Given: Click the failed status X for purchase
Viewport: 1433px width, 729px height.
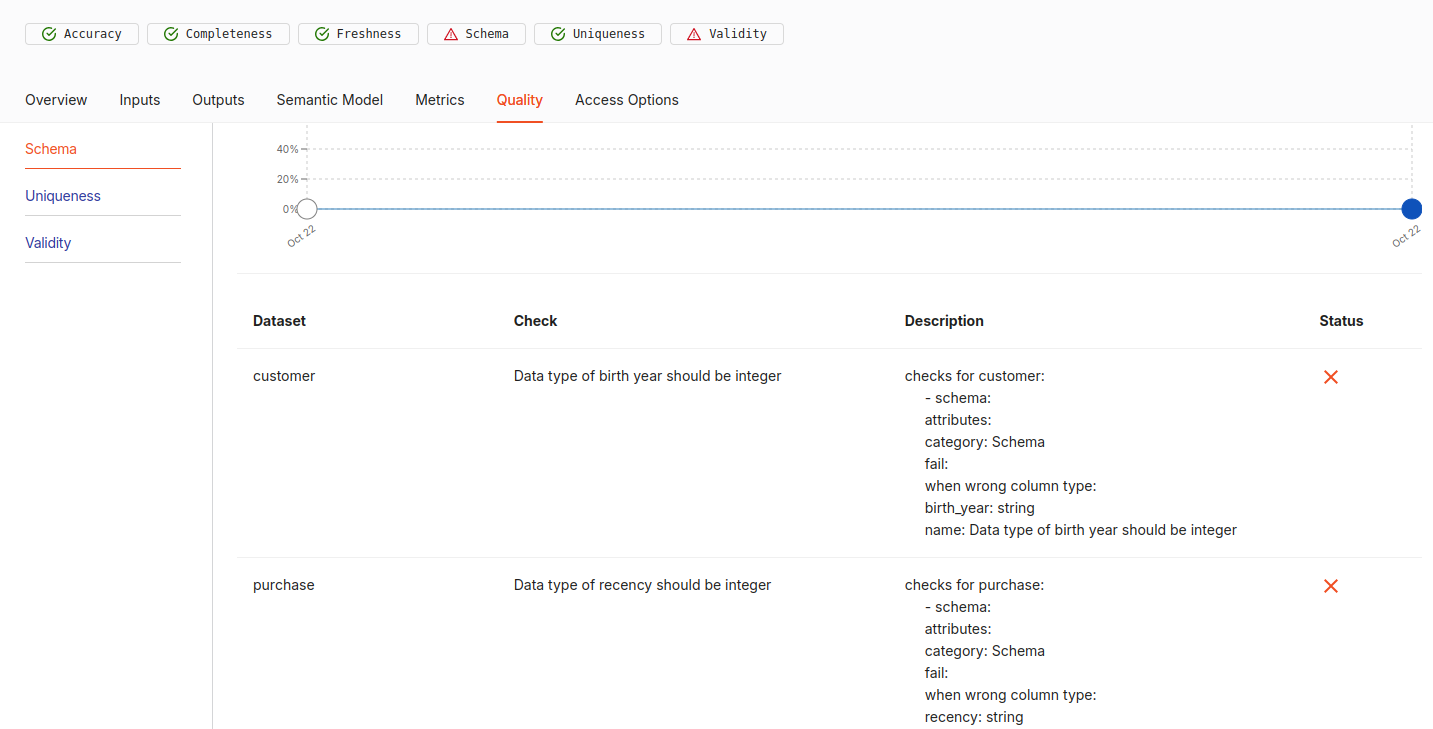Looking at the screenshot, I should pyautogui.click(x=1331, y=586).
